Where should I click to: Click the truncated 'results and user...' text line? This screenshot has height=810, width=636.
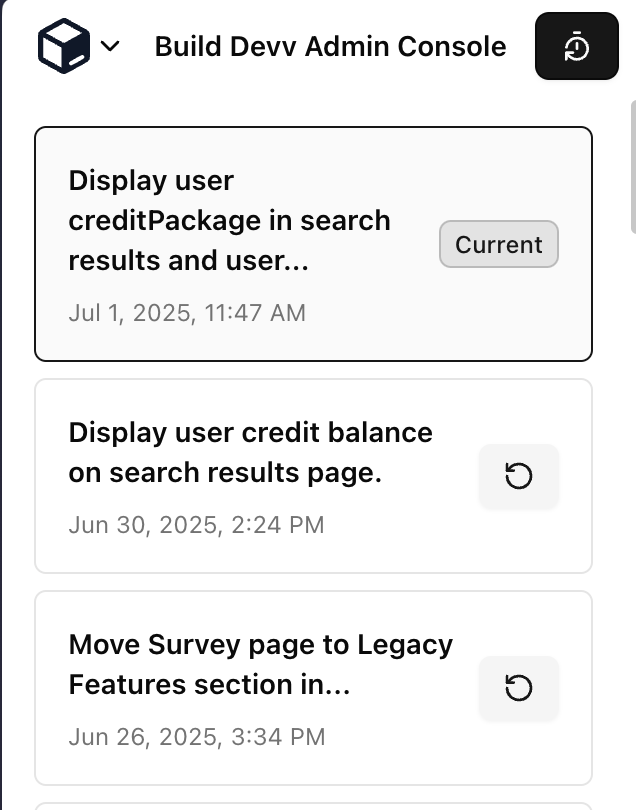(188, 261)
